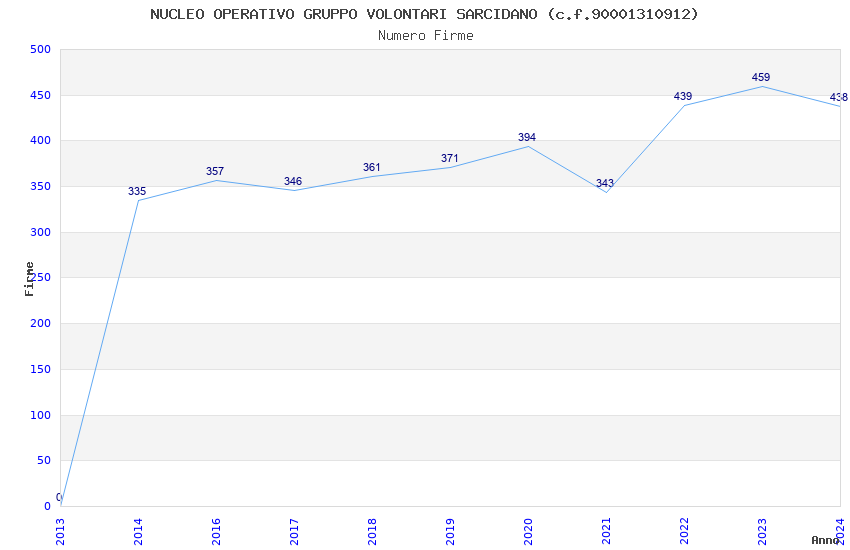Click the Anno x-axis title
The height and width of the screenshot is (550, 850).
point(825,540)
